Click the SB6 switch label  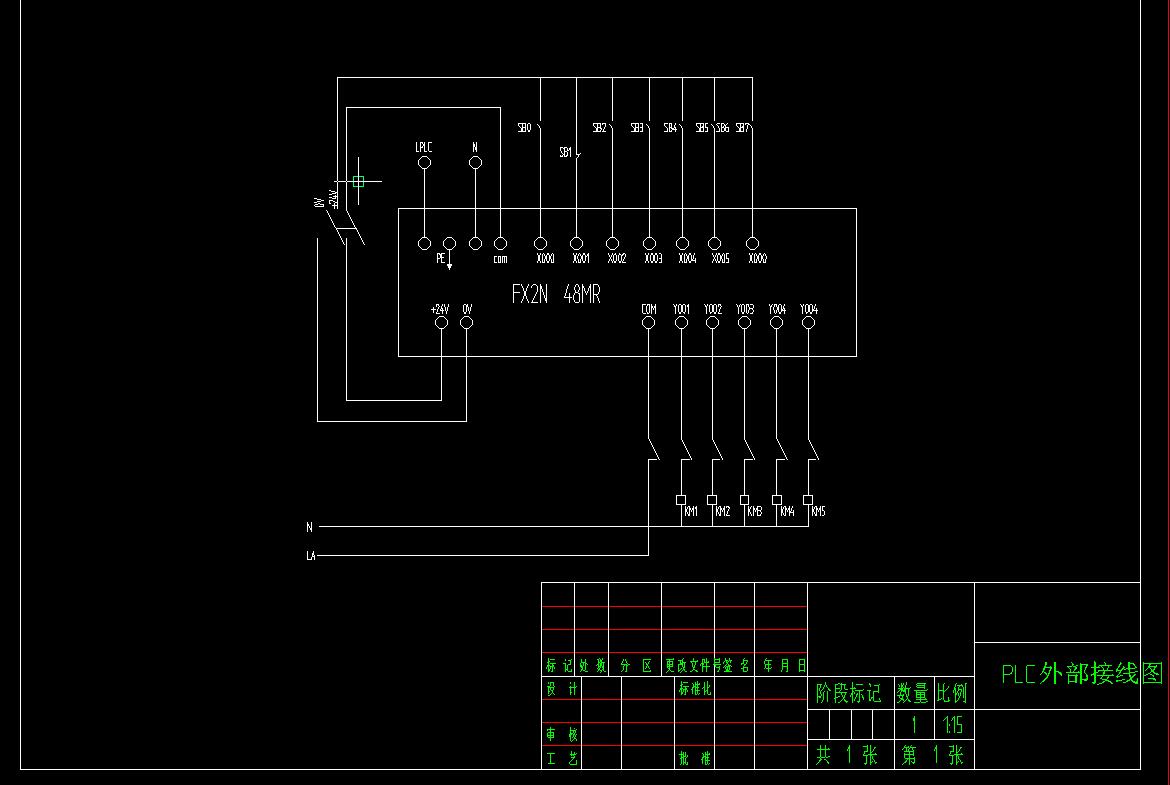coord(723,128)
